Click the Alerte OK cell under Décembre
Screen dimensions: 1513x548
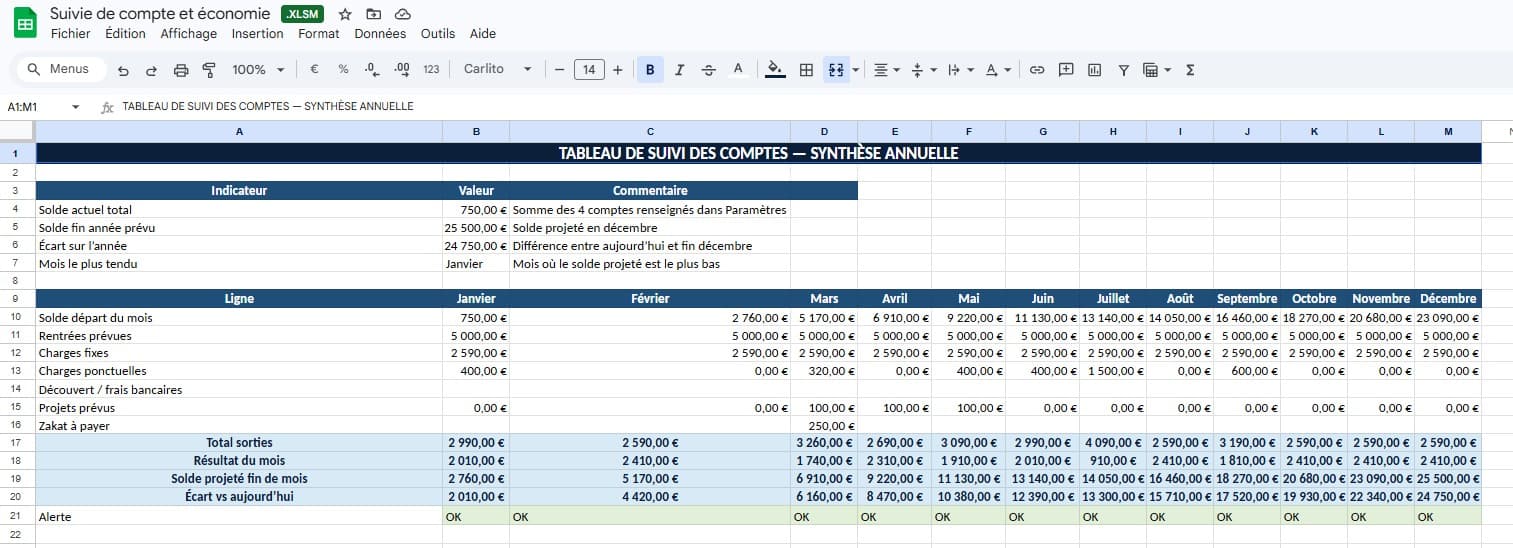[1447, 517]
